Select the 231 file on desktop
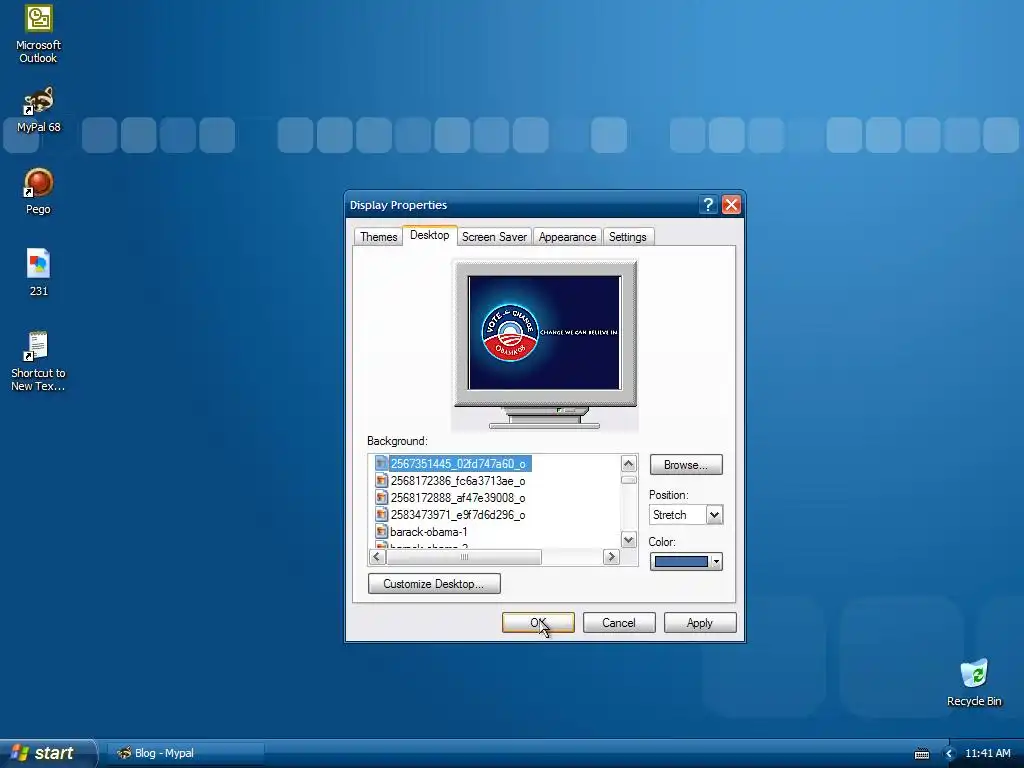This screenshot has height=768, width=1024. point(38,273)
